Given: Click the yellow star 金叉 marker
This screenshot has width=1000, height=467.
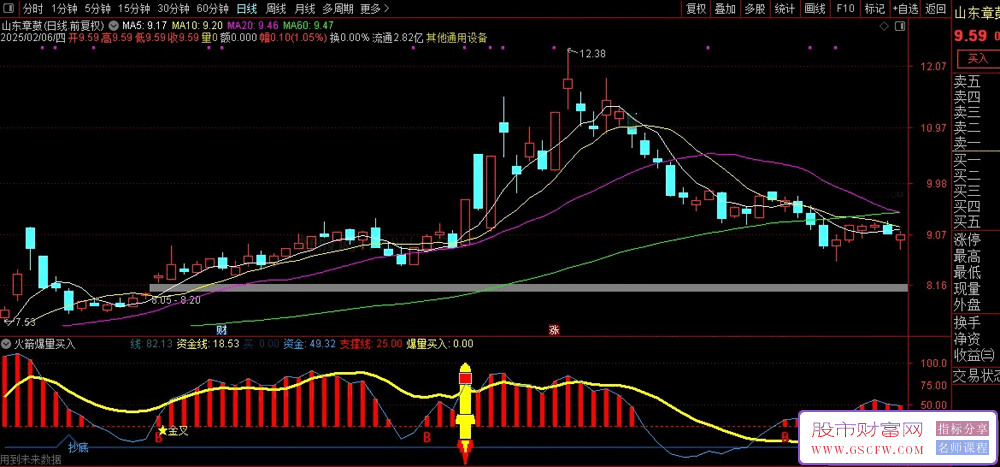Looking at the screenshot, I should 161,430.
